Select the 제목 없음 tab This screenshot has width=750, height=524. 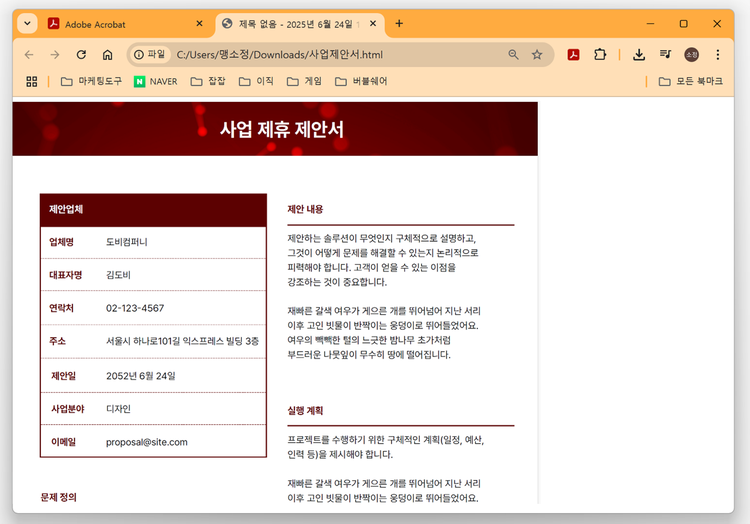pyautogui.click(x=299, y=24)
